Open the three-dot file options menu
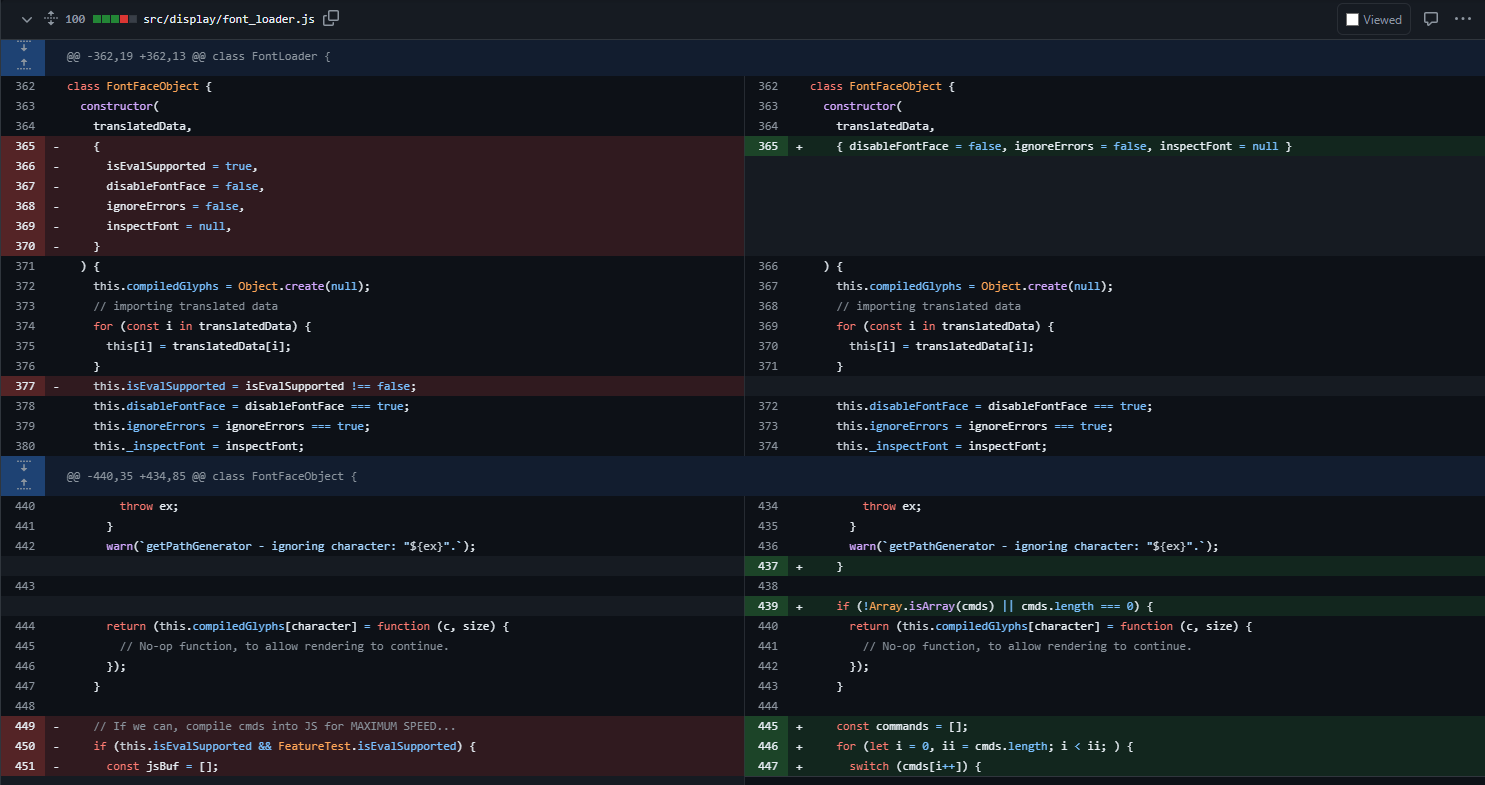Image resolution: width=1485 pixels, height=785 pixels. (x=1463, y=19)
